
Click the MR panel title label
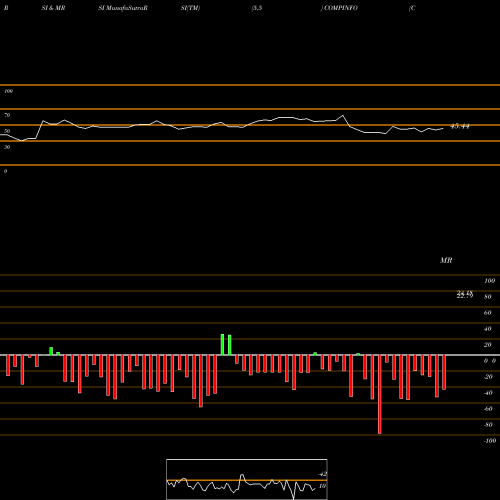446,260
